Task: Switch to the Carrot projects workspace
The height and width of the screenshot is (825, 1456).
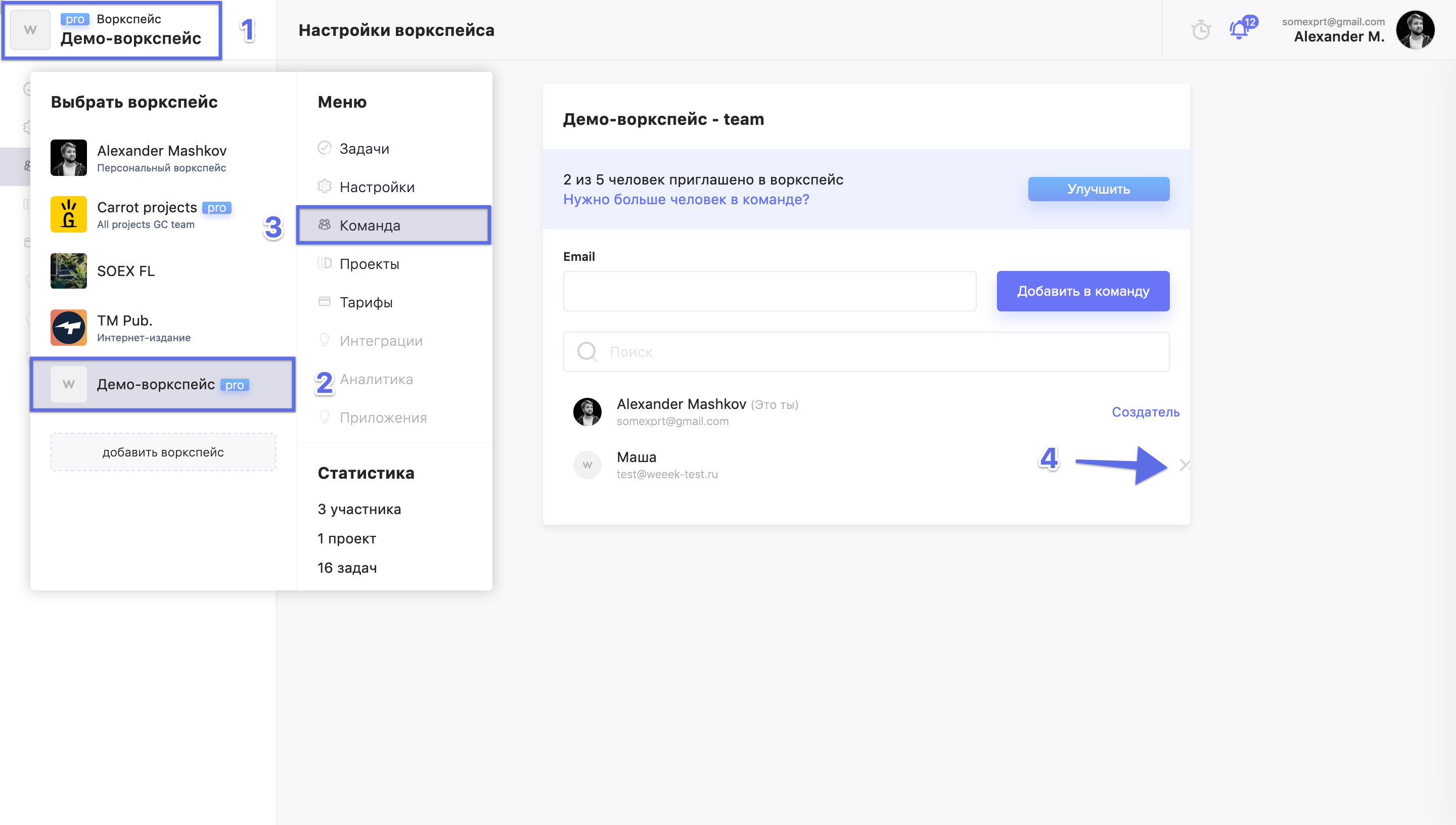Action: click(163, 214)
